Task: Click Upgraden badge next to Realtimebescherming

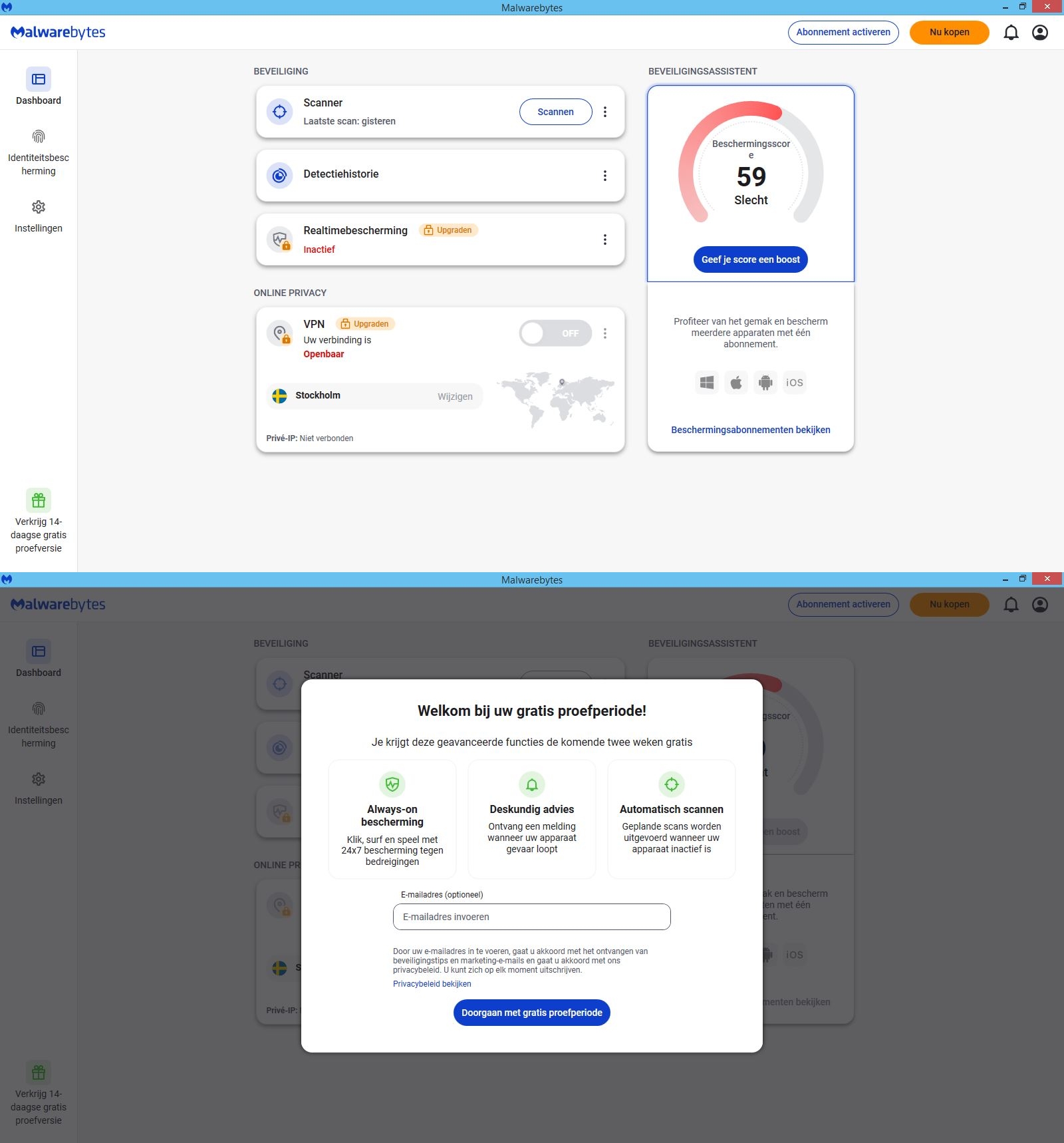Action: click(448, 230)
